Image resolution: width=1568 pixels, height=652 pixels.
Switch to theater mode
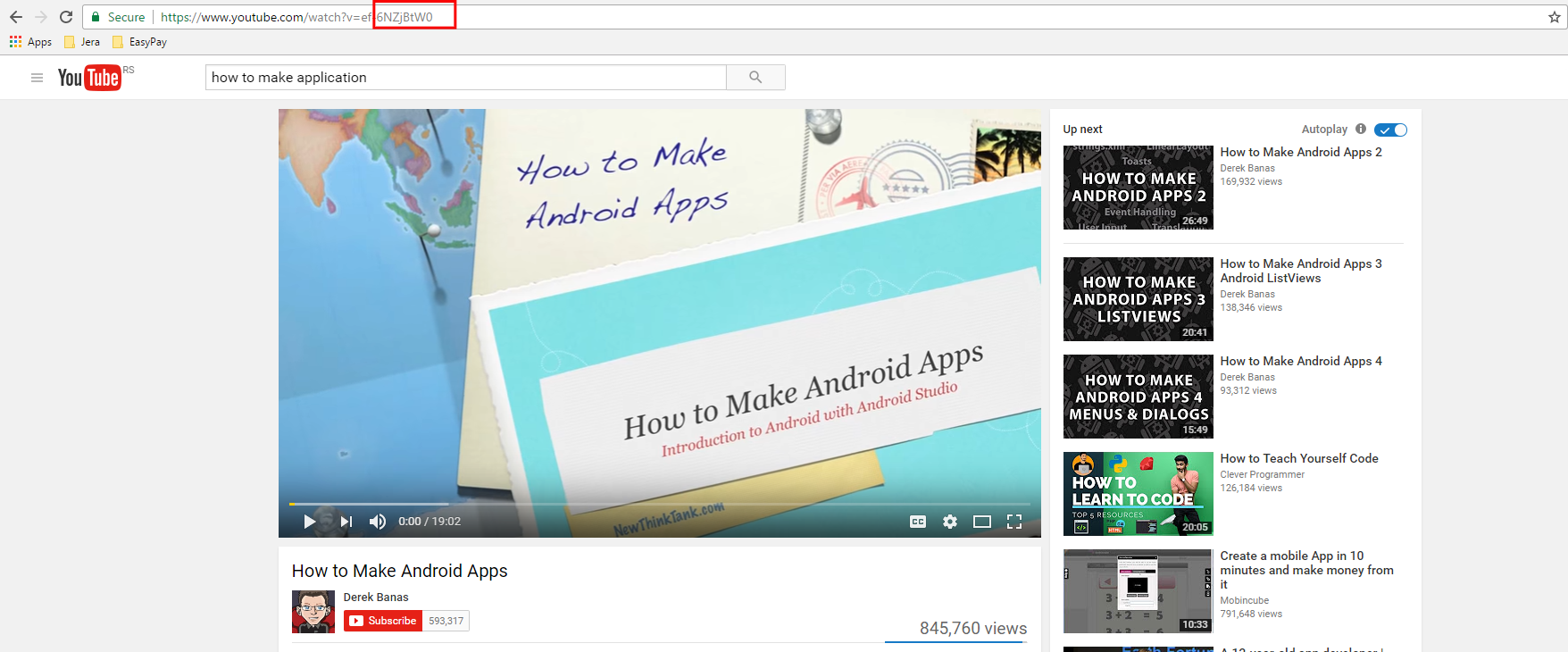click(x=982, y=522)
